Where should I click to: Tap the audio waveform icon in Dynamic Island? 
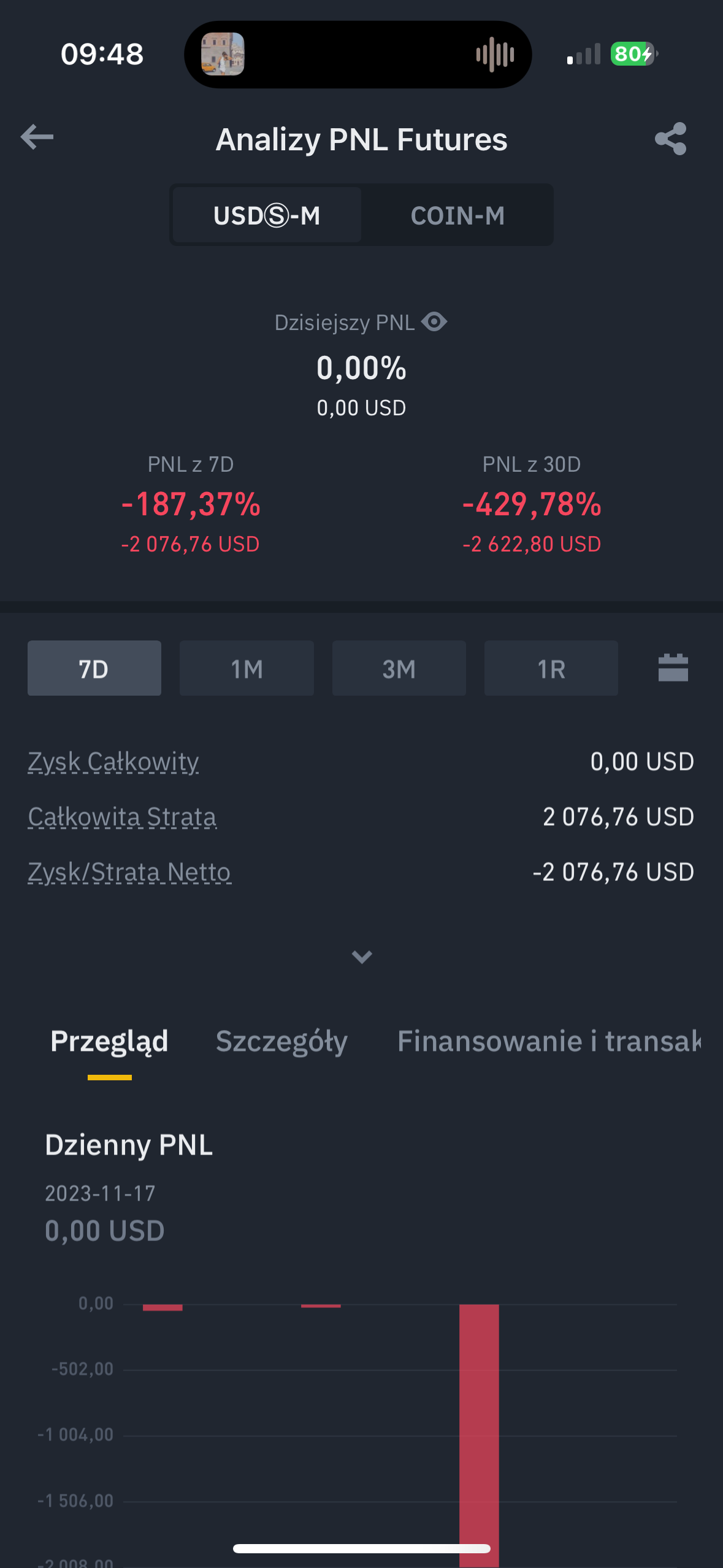(x=494, y=55)
